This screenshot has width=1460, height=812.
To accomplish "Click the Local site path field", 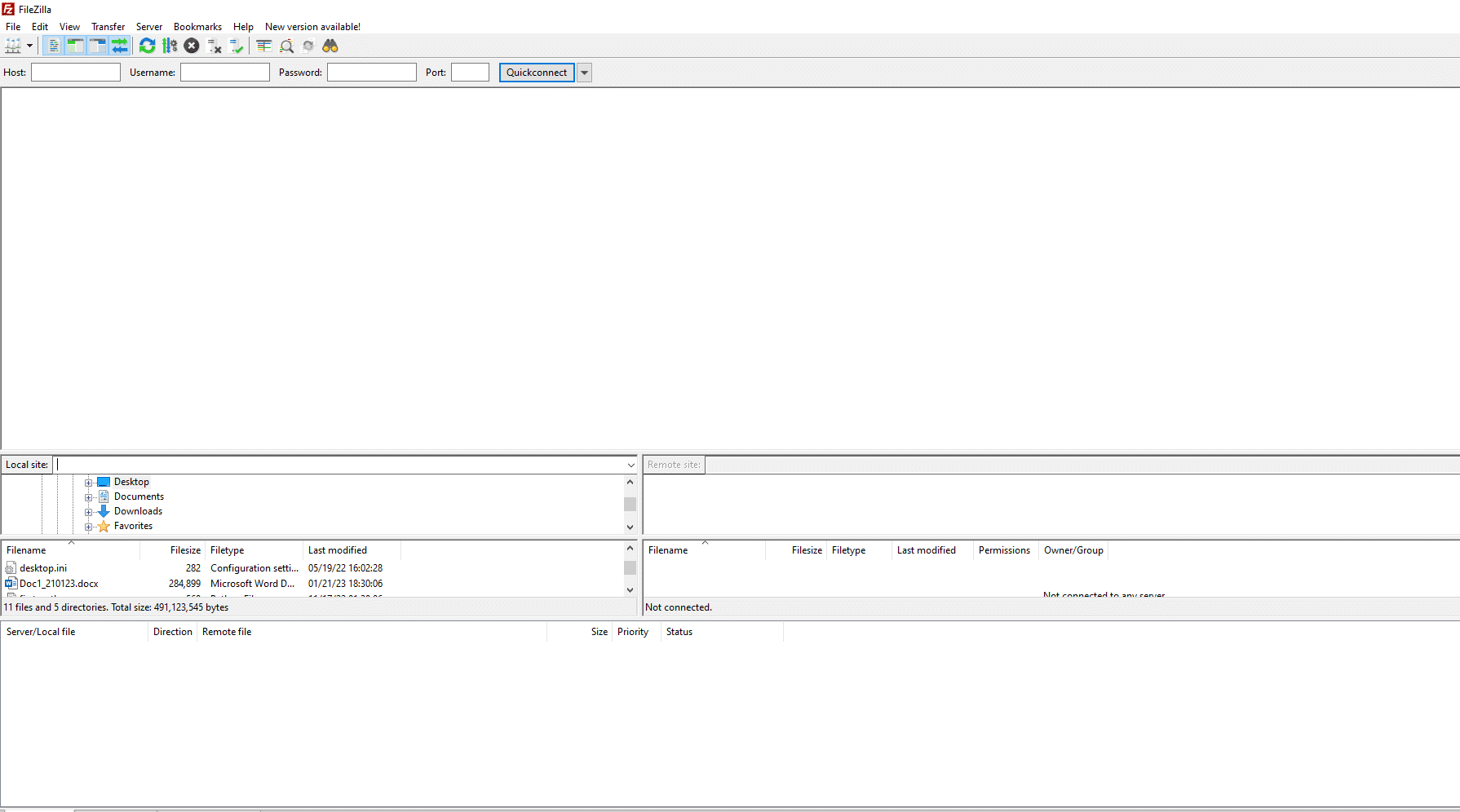I will [339, 465].
